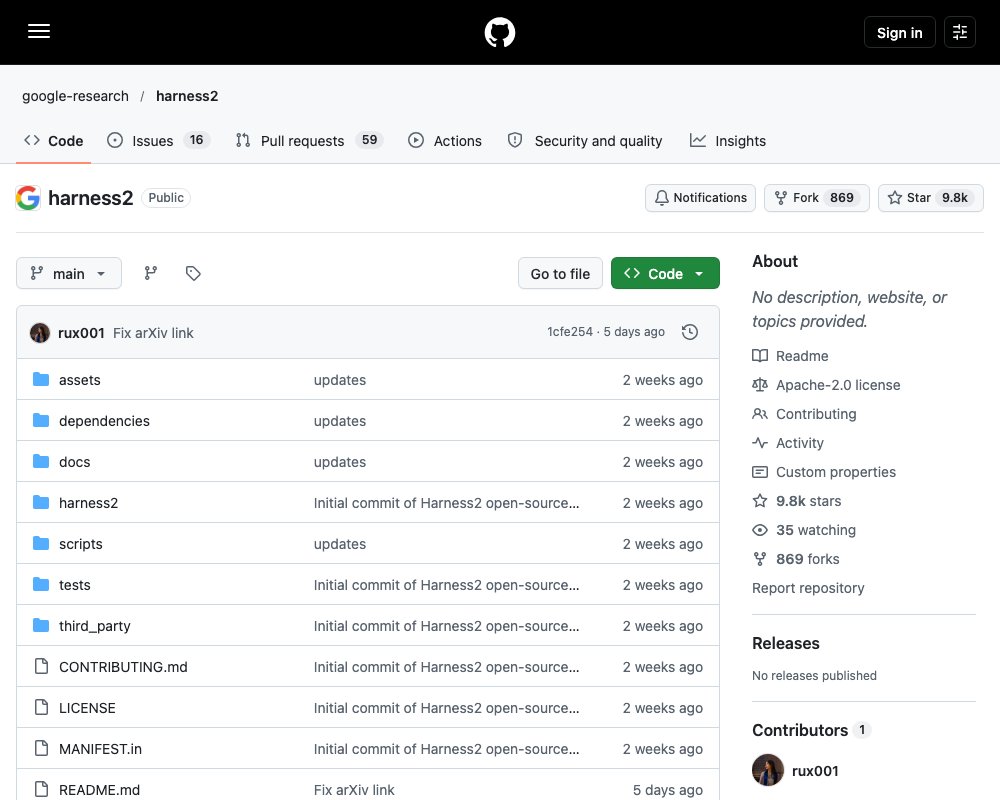Switch to the Actions tab
This screenshot has width=1000, height=800.
[x=445, y=141]
